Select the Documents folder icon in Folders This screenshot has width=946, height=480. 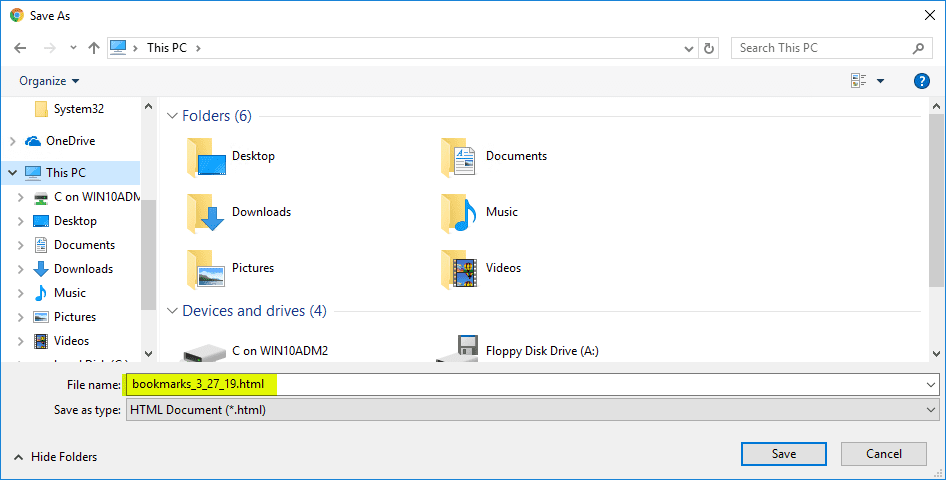(x=460, y=157)
